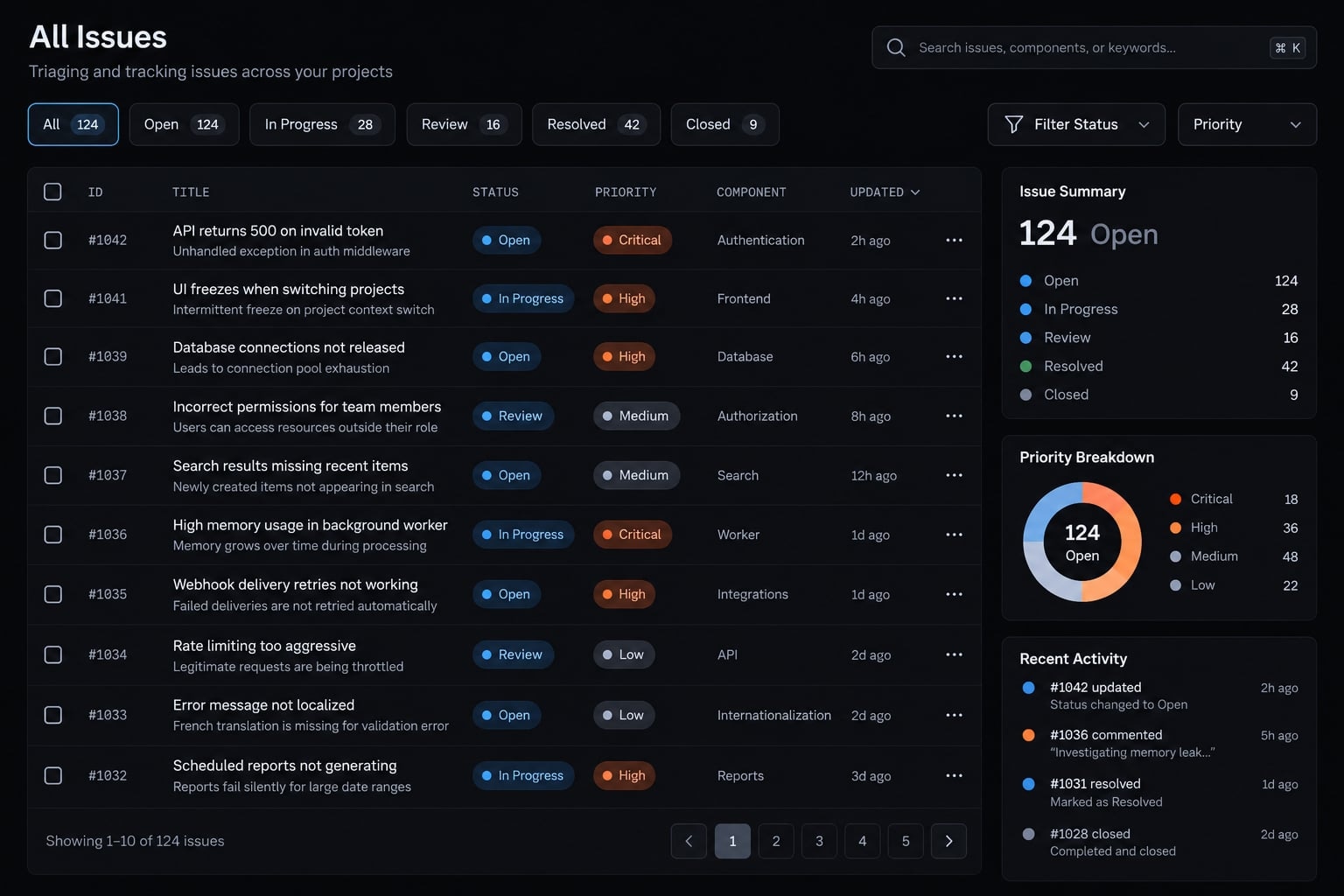The image size is (1344, 896).
Task: Select the In Progress tab
Action: point(322,124)
